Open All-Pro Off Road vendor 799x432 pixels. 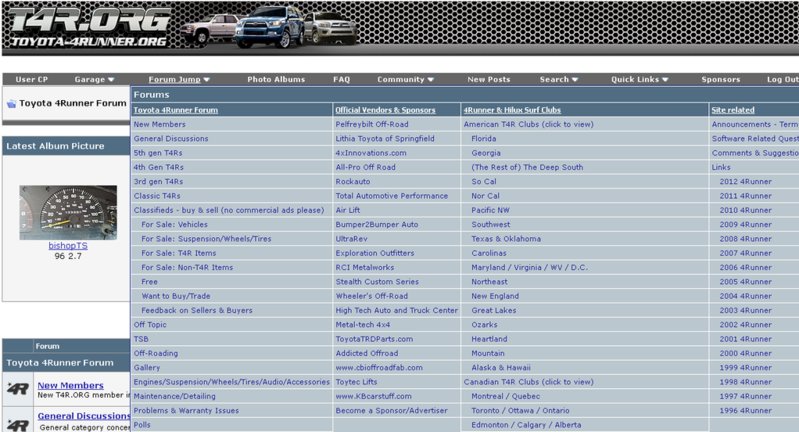coord(365,167)
